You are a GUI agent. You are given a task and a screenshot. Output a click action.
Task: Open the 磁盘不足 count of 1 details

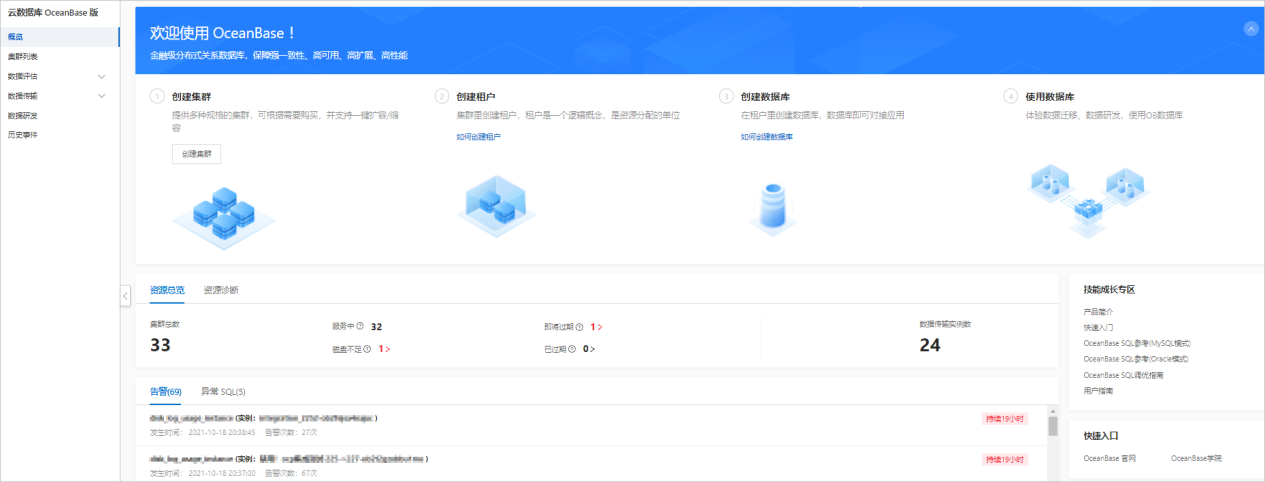click(385, 349)
